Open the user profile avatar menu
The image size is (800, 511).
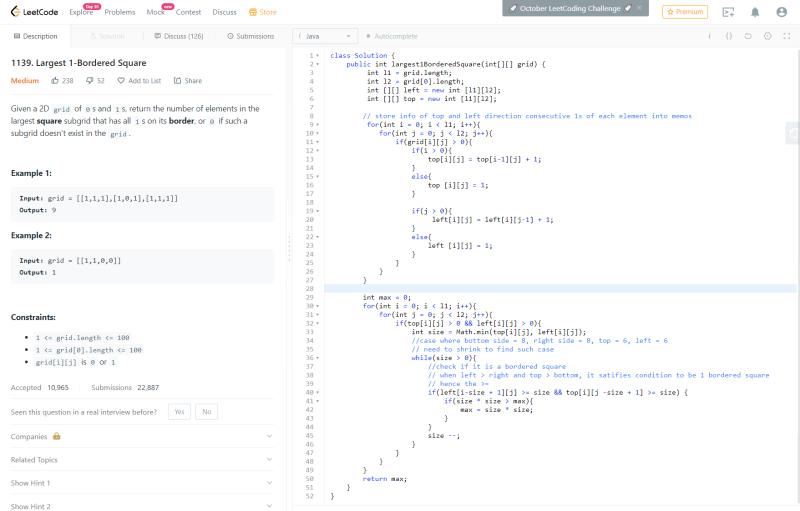(780, 12)
